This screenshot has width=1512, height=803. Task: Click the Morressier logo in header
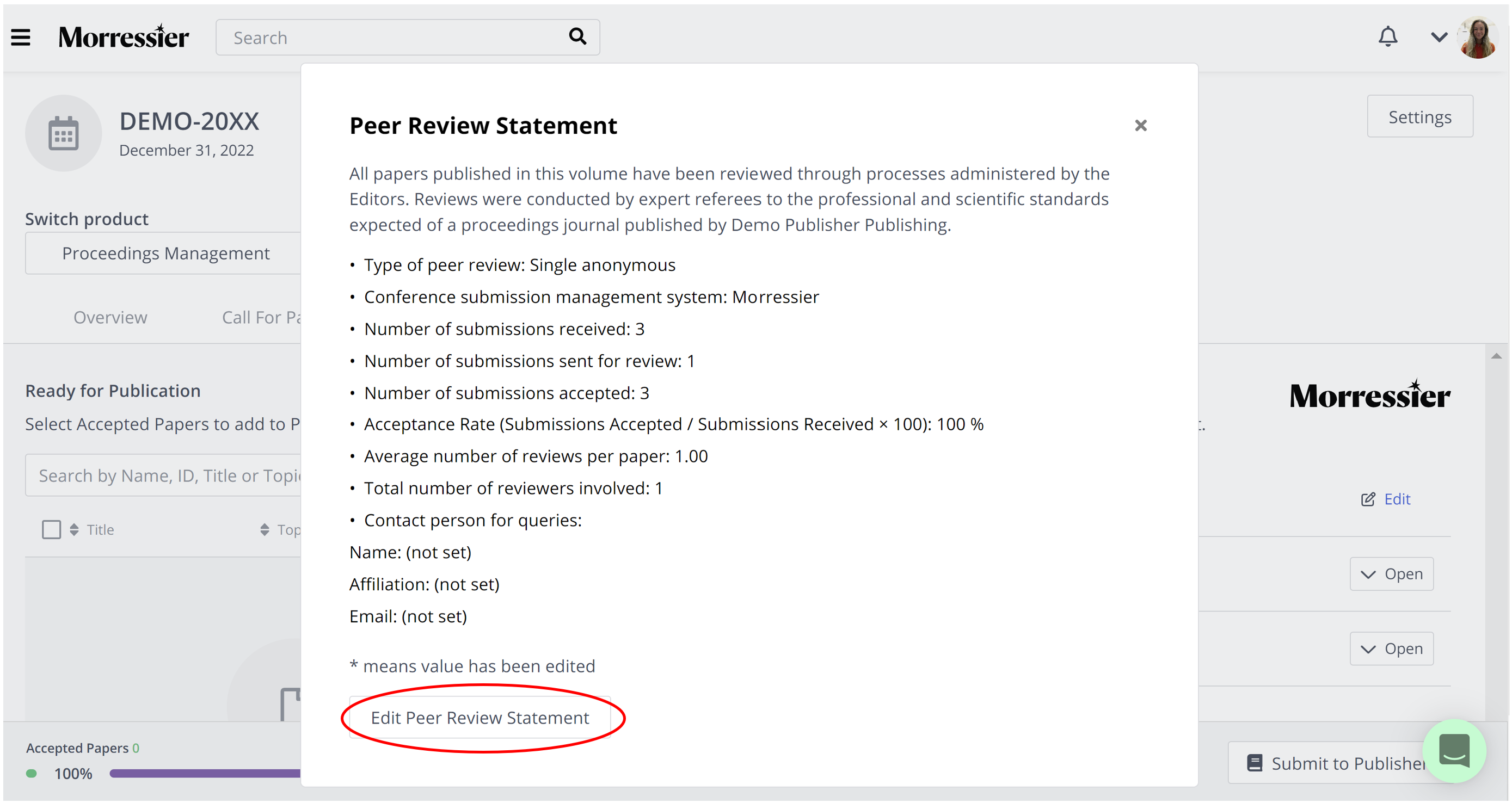(123, 37)
